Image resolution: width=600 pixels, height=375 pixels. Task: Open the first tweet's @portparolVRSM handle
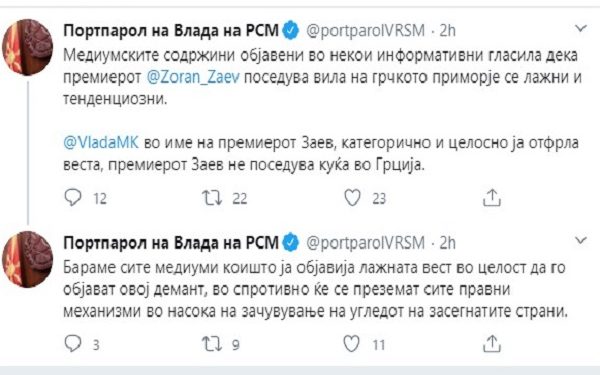pos(365,31)
